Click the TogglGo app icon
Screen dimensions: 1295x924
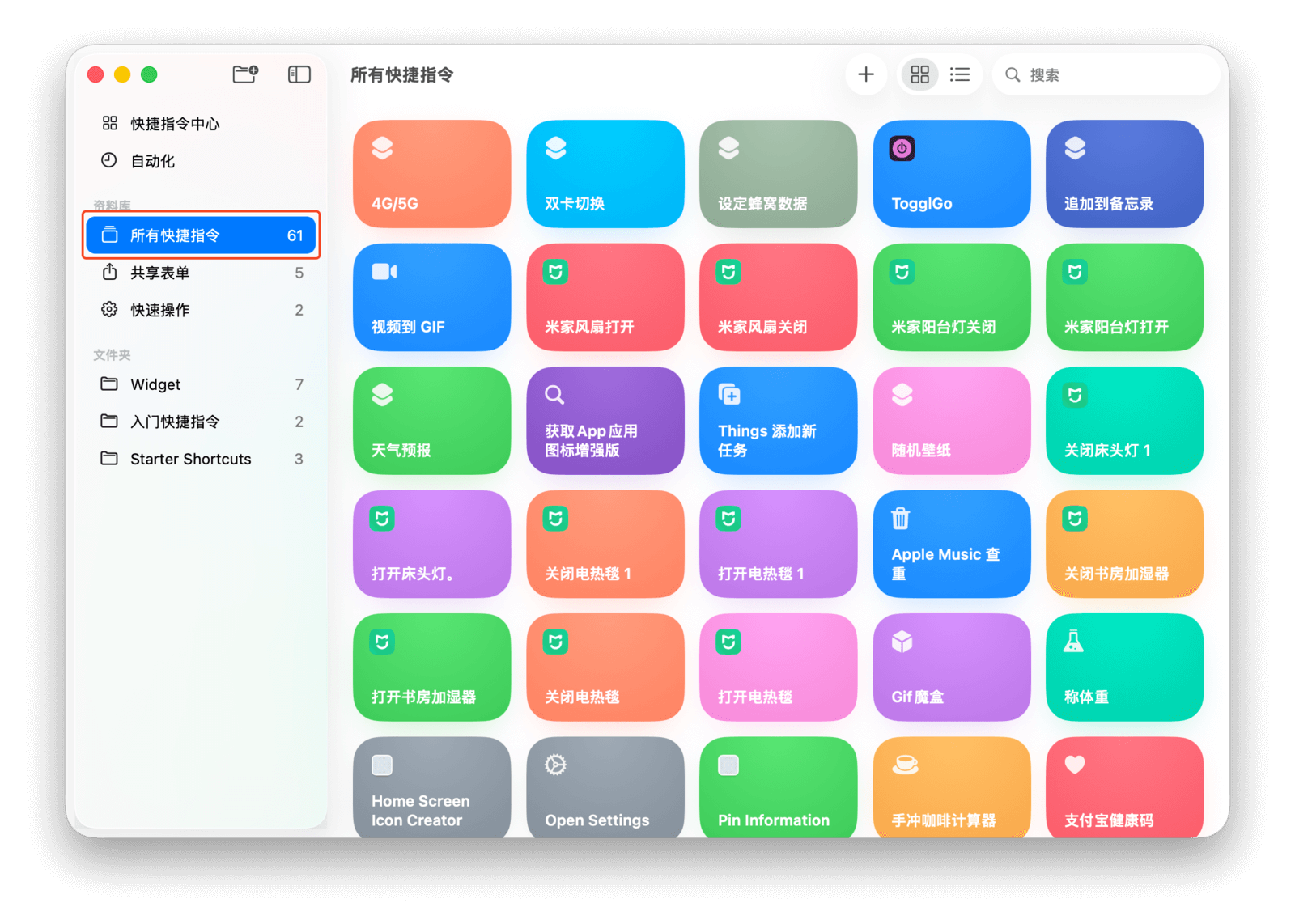tap(902, 149)
